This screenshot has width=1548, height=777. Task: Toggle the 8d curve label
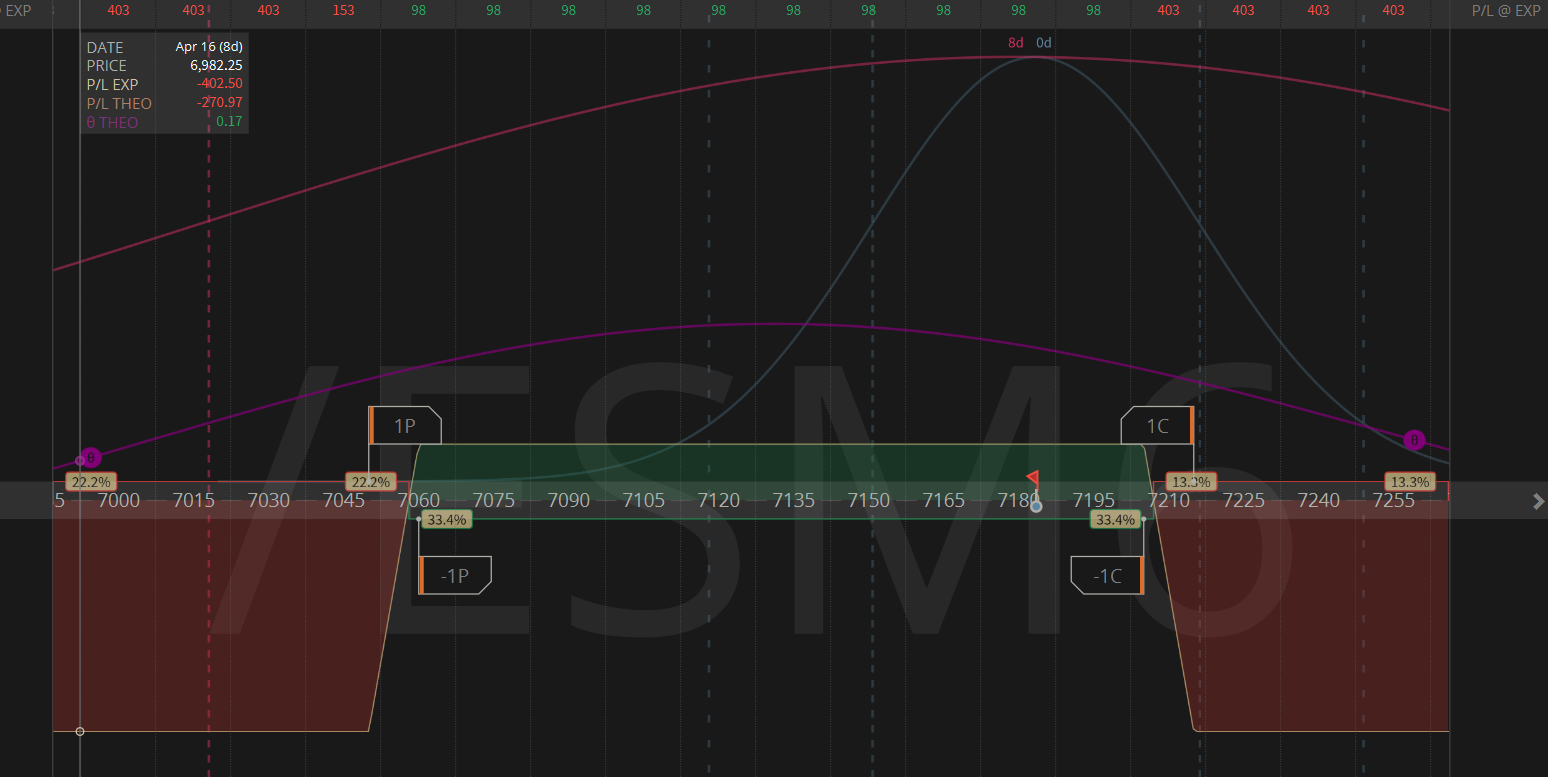coord(1016,43)
